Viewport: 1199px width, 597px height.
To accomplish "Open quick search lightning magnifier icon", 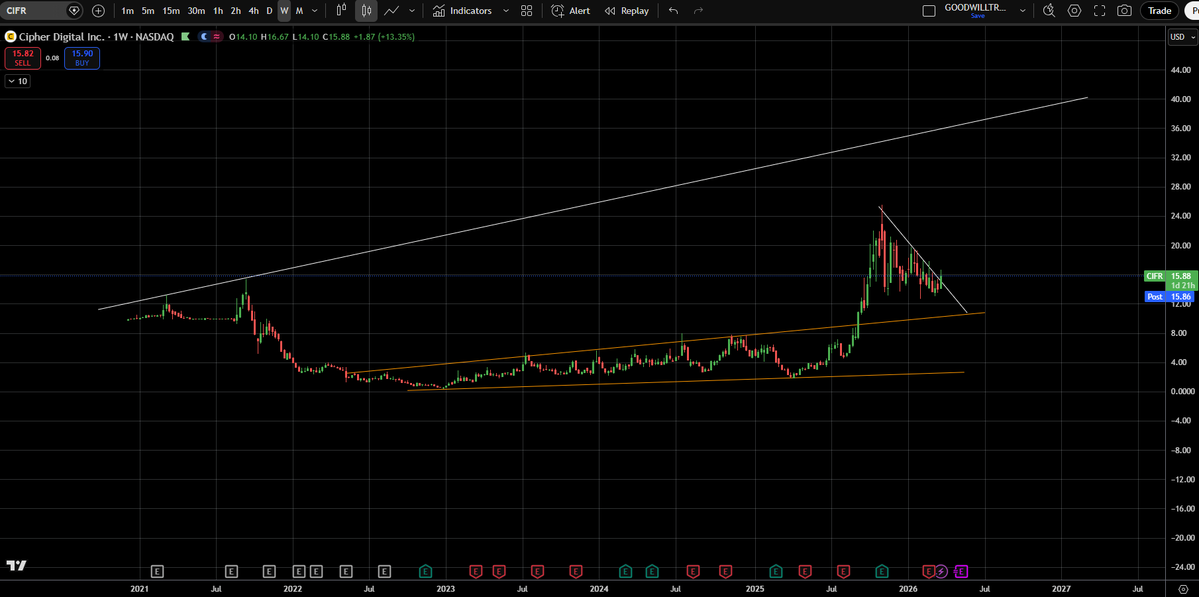I will 1049,11.
